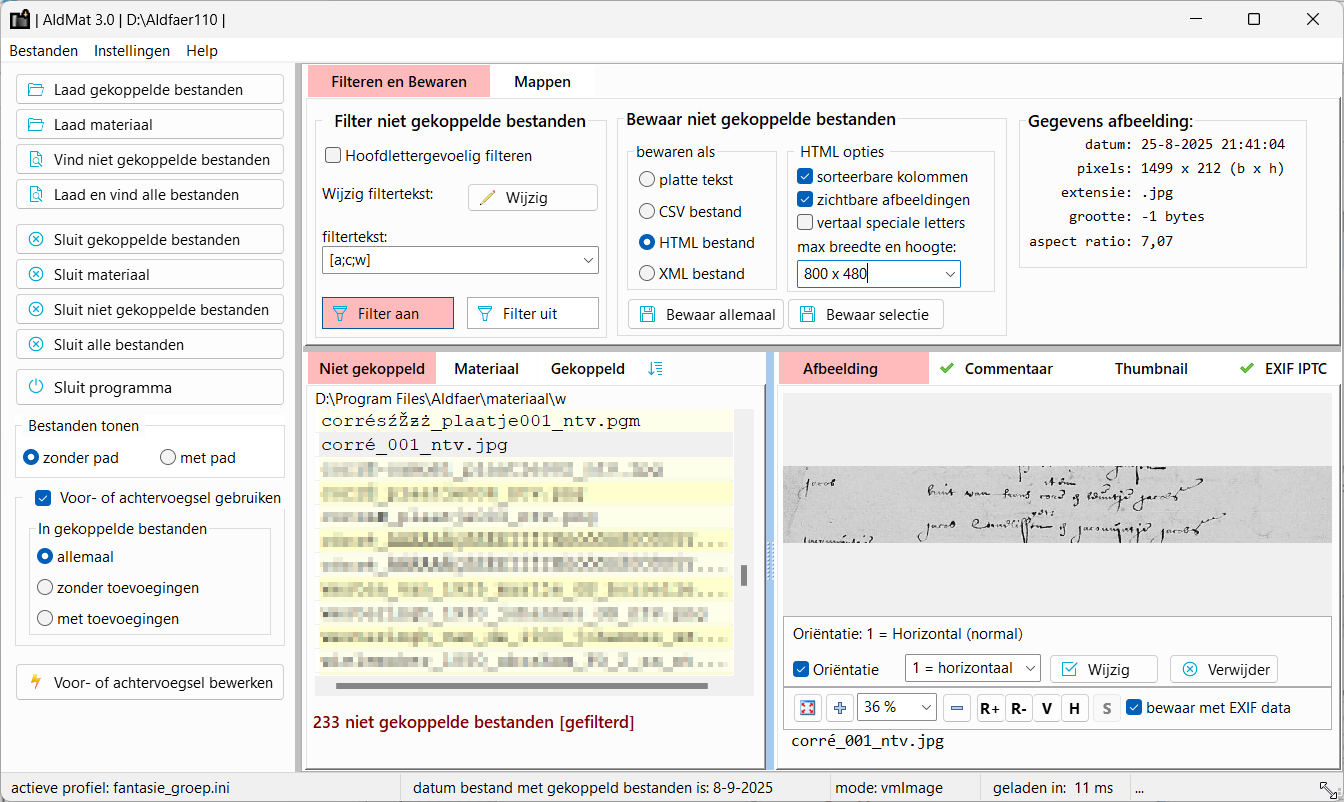Click the sort order icon beside Gekoppeld

pyautogui.click(x=655, y=368)
